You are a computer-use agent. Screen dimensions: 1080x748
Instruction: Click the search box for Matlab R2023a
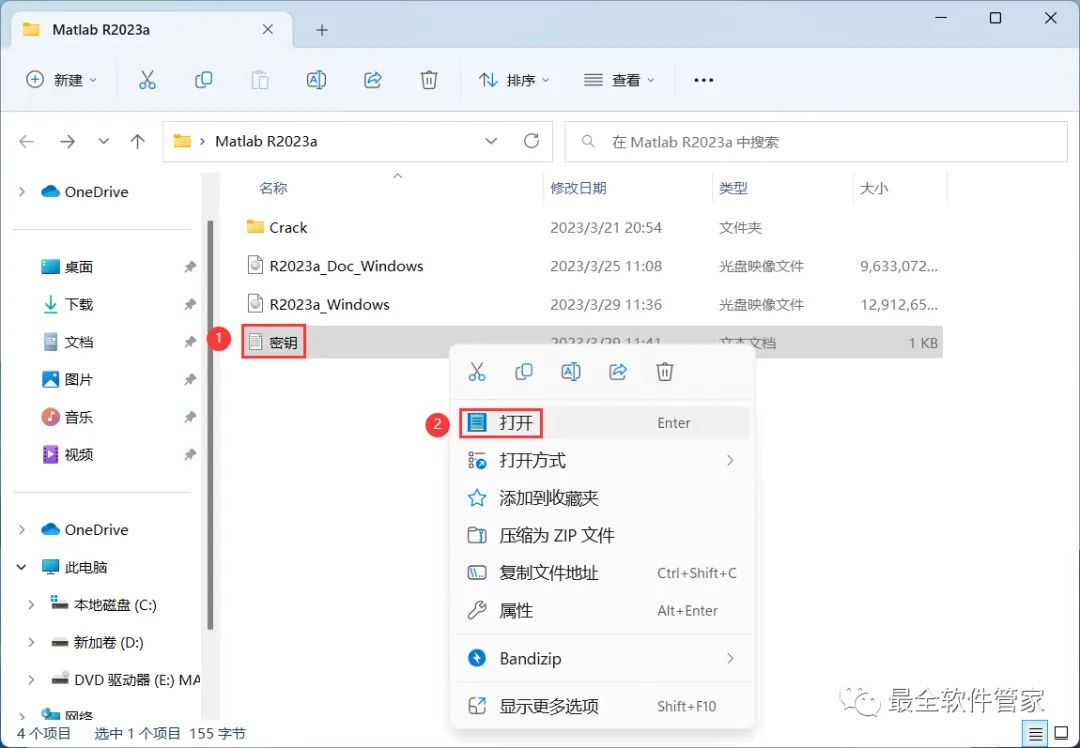816,142
